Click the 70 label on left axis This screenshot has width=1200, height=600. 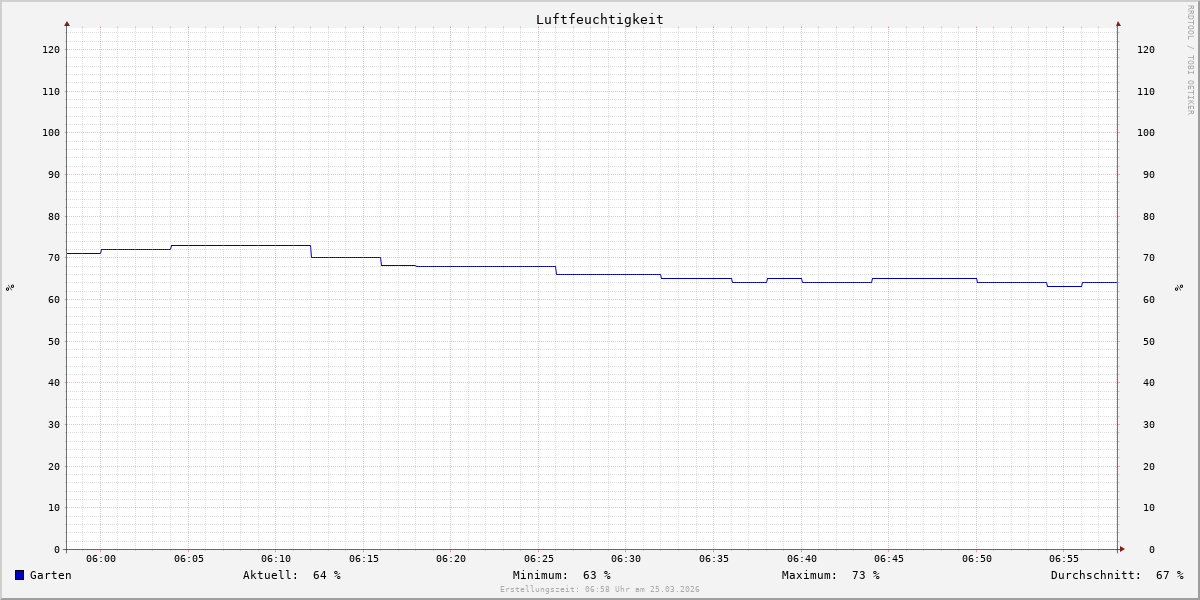point(54,258)
